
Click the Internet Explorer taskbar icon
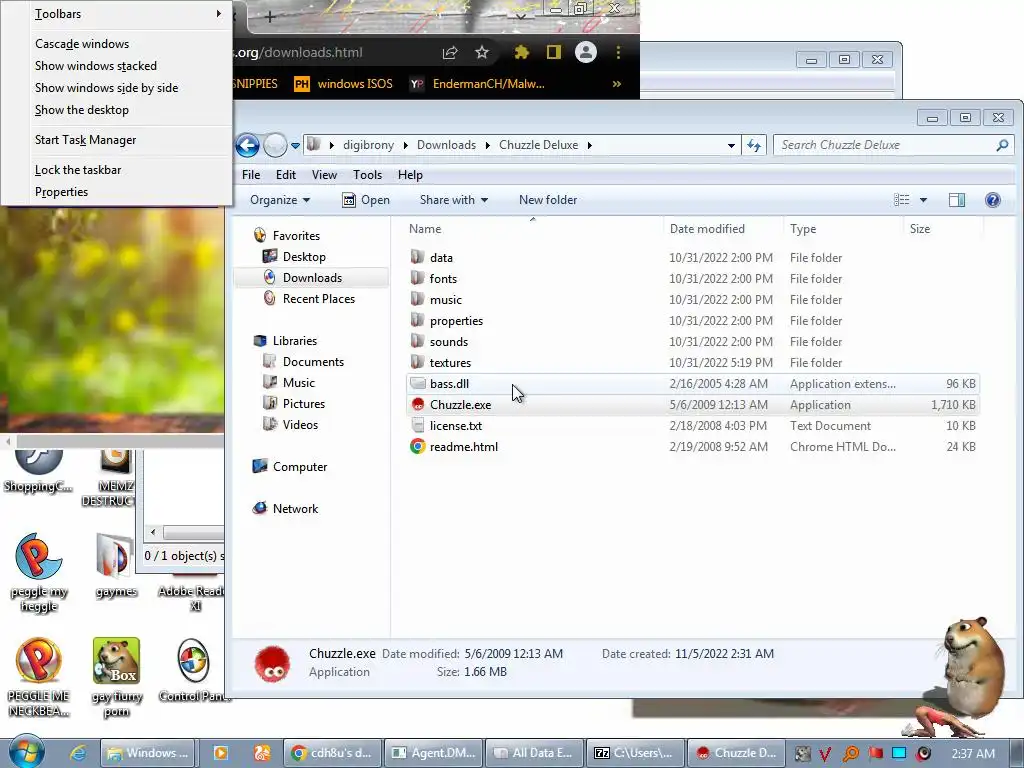point(78,753)
